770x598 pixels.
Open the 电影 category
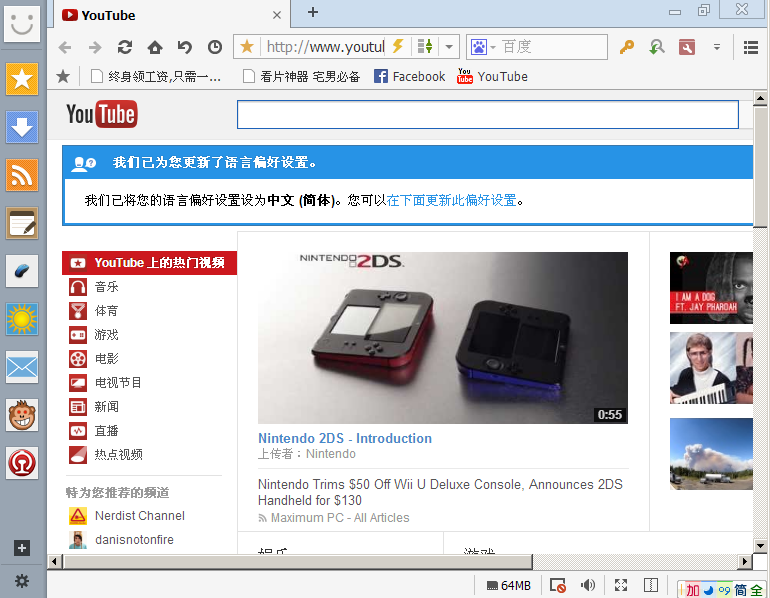coord(94,359)
